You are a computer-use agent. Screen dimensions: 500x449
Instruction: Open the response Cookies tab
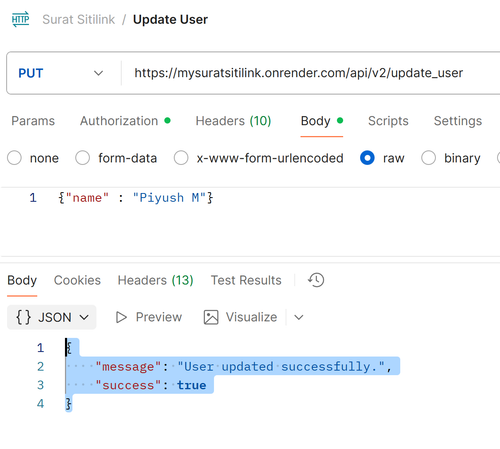click(x=77, y=280)
